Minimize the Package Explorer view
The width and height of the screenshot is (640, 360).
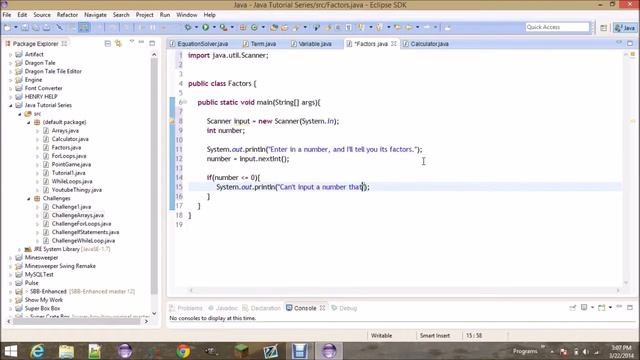click(x=142, y=42)
